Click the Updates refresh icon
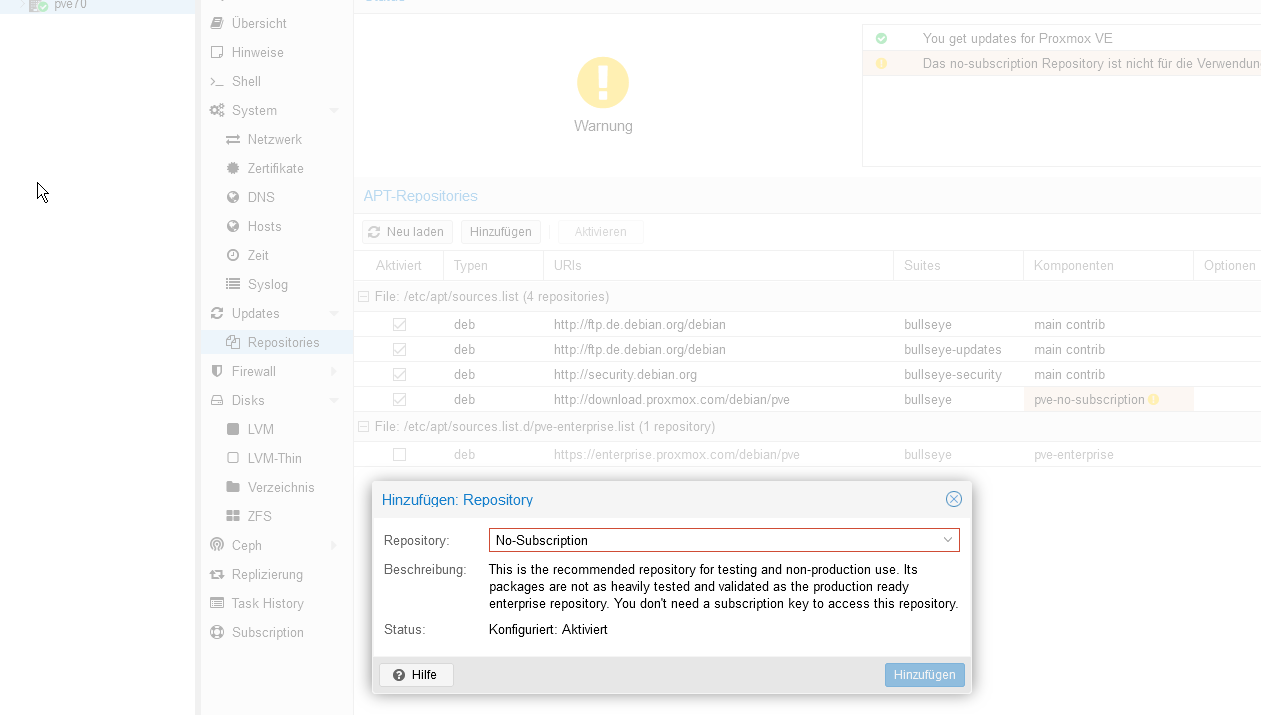 click(x=217, y=313)
